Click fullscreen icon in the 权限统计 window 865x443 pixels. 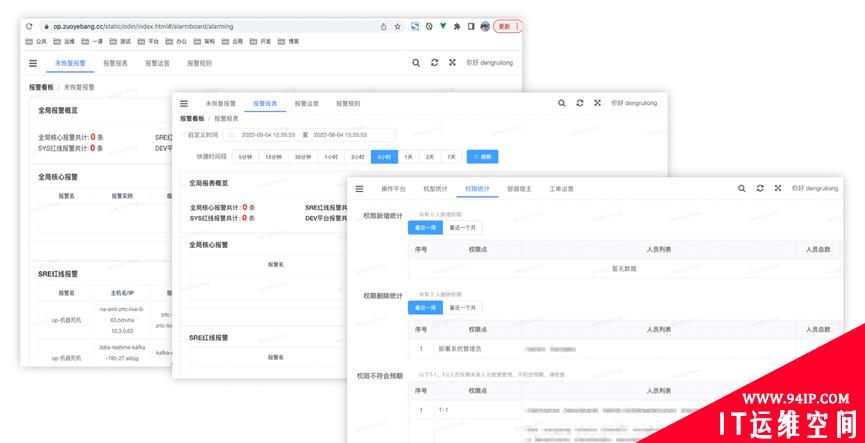click(778, 188)
